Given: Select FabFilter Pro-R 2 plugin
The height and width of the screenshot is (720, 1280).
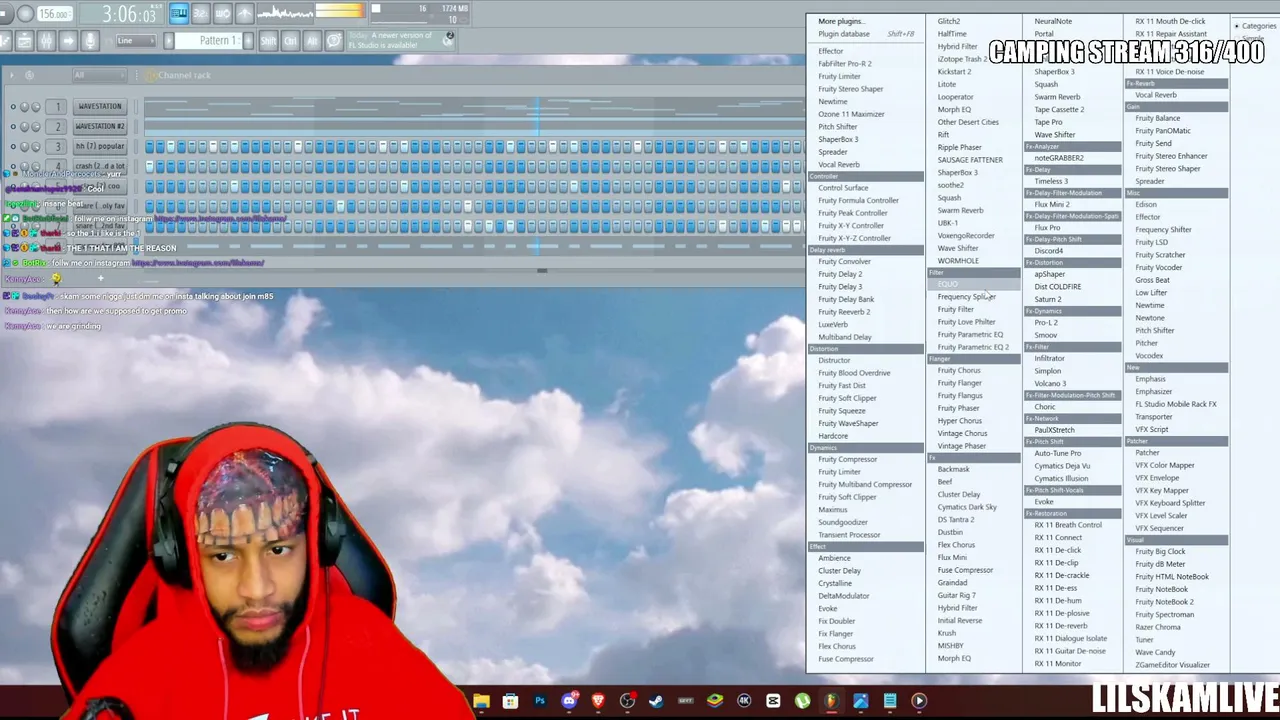Looking at the screenshot, I should pyautogui.click(x=845, y=64).
